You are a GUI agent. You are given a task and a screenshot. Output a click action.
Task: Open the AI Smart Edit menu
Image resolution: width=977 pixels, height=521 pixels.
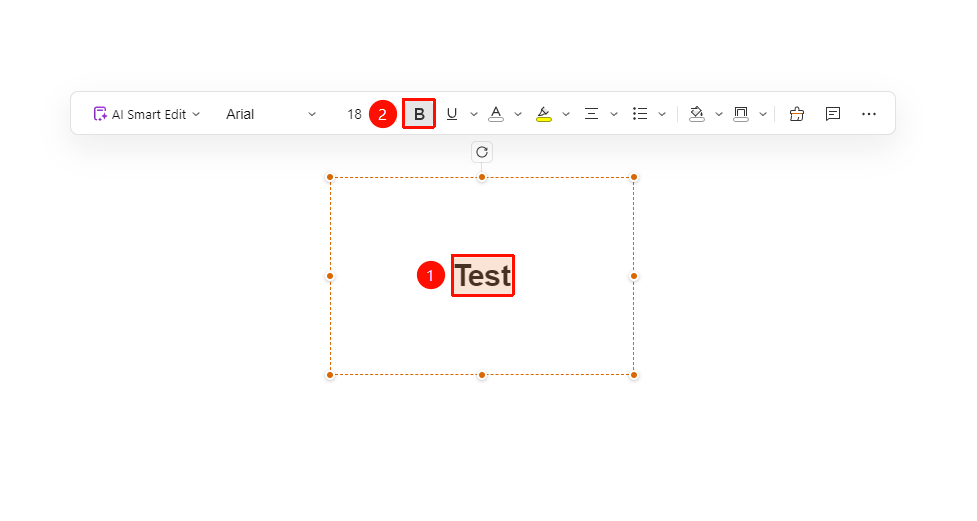pyautogui.click(x=147, y=114)
